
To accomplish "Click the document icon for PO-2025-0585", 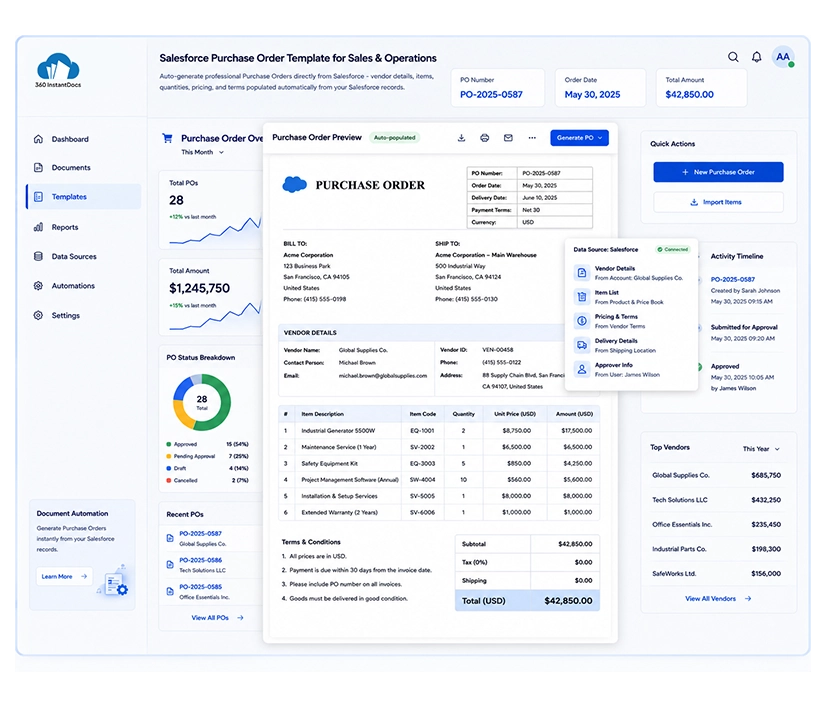I will click(x=170, y=591).
